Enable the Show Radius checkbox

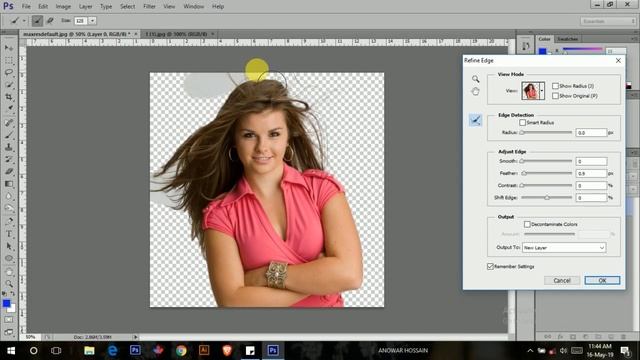pos(555,86)
